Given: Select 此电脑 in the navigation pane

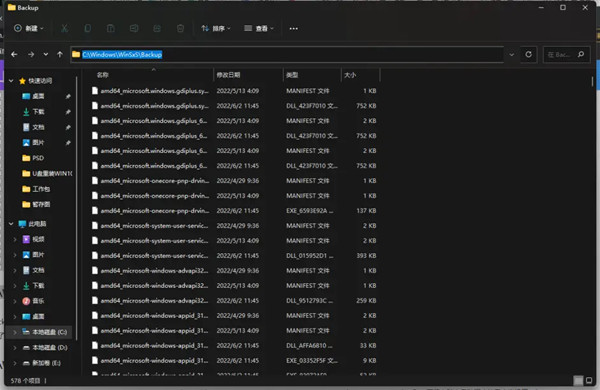Looking at the screenshot, I should [x=33, y=224].
